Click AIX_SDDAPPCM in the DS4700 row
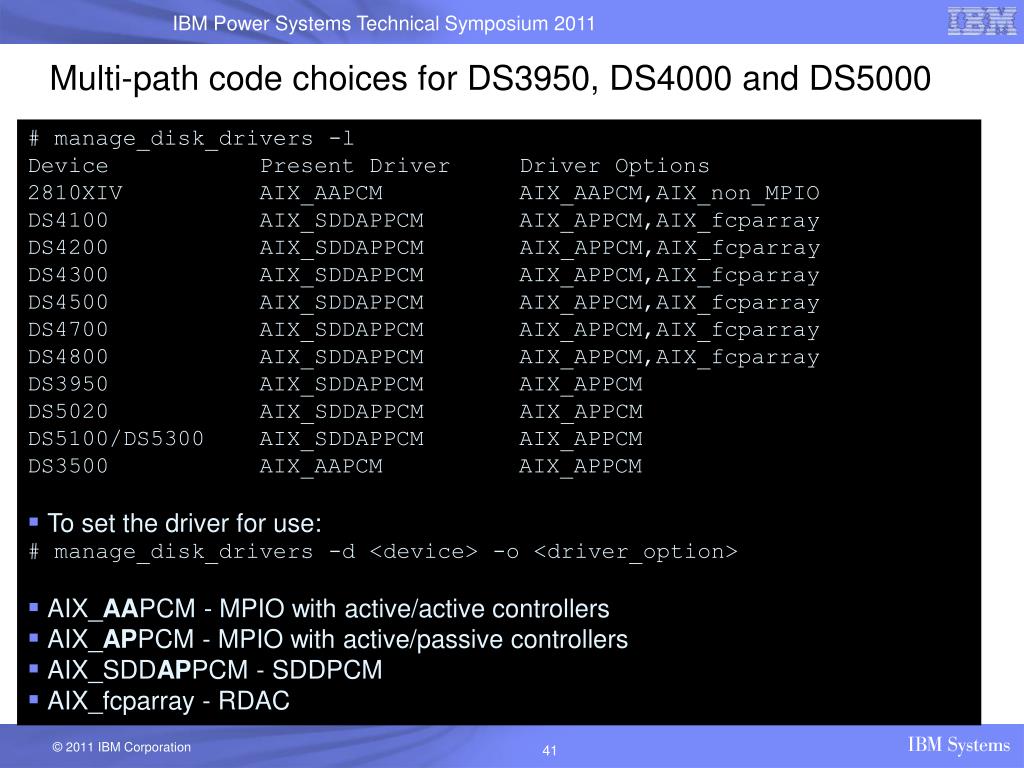Viewport: 1024px width, 768px height. coord(342,330)
